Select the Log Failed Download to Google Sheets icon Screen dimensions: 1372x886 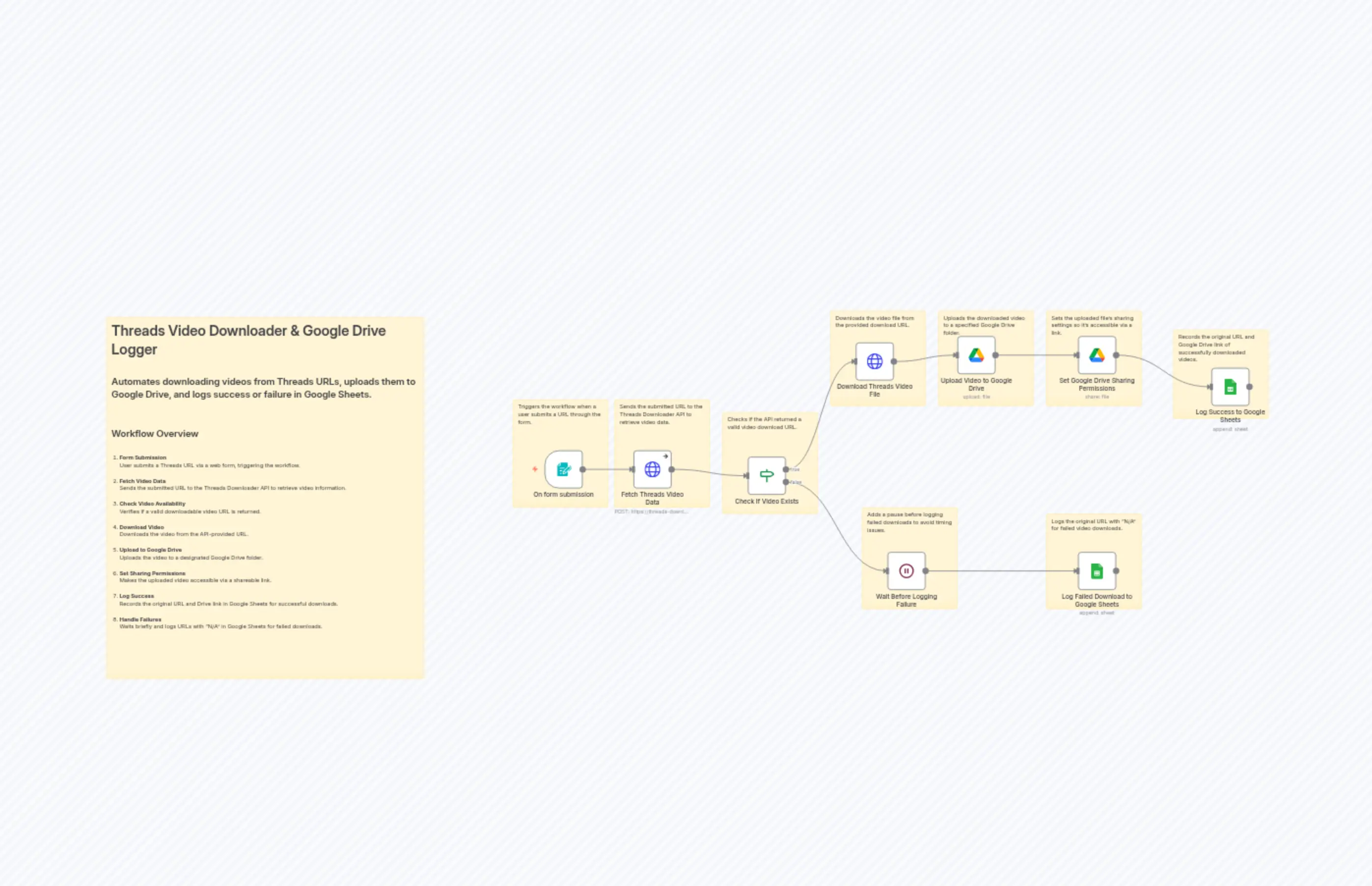(x=1097, y=571)
